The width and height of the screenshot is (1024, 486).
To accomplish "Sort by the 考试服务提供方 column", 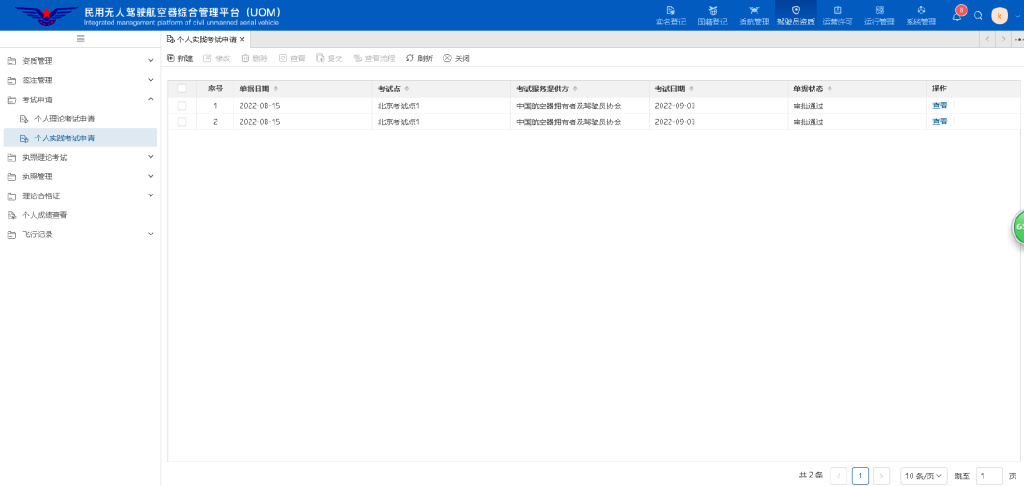I will tap(575, 89).
